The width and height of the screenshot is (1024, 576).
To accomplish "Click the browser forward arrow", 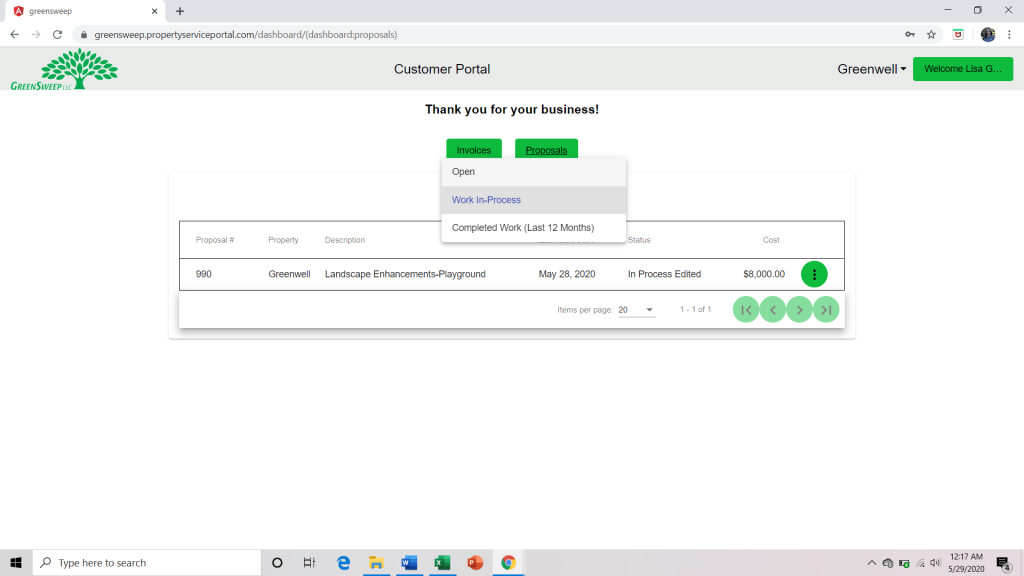I will click(36, 35).
